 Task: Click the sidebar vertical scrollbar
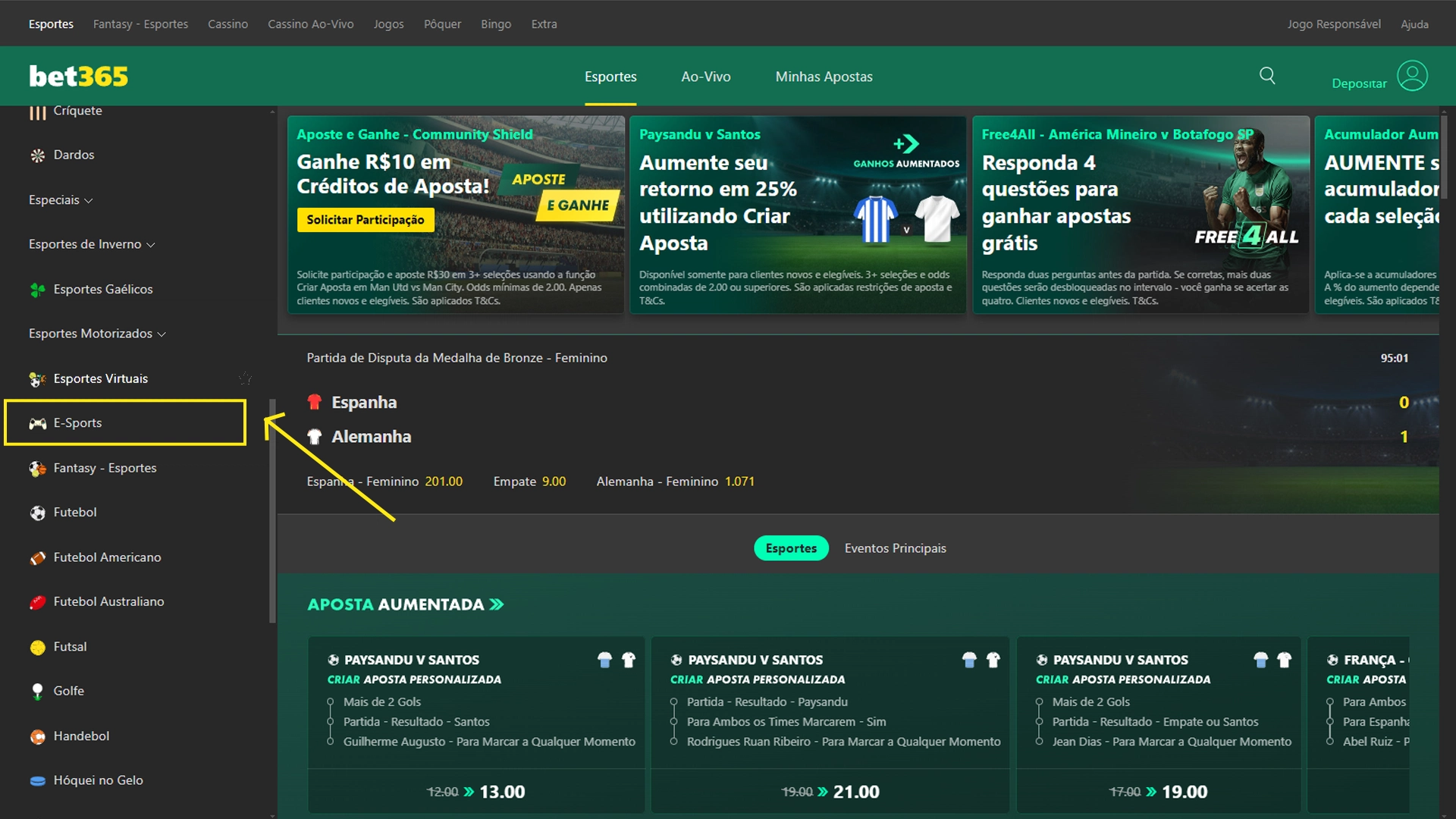[272, 511]
